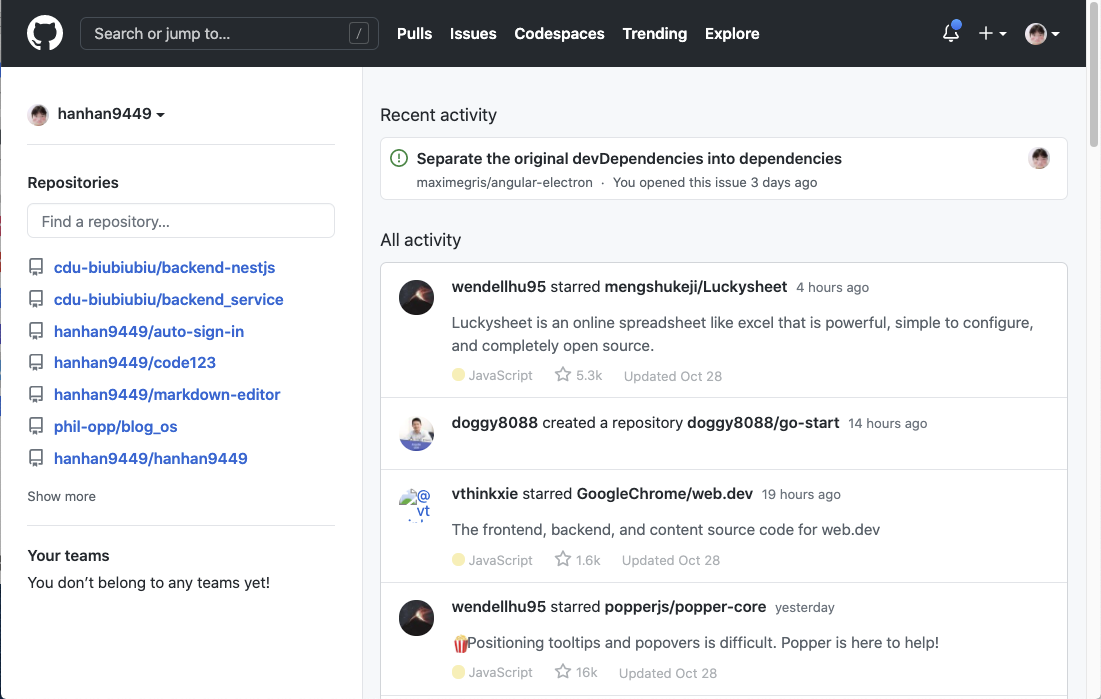Click the Find a repository field

point(180,221)
